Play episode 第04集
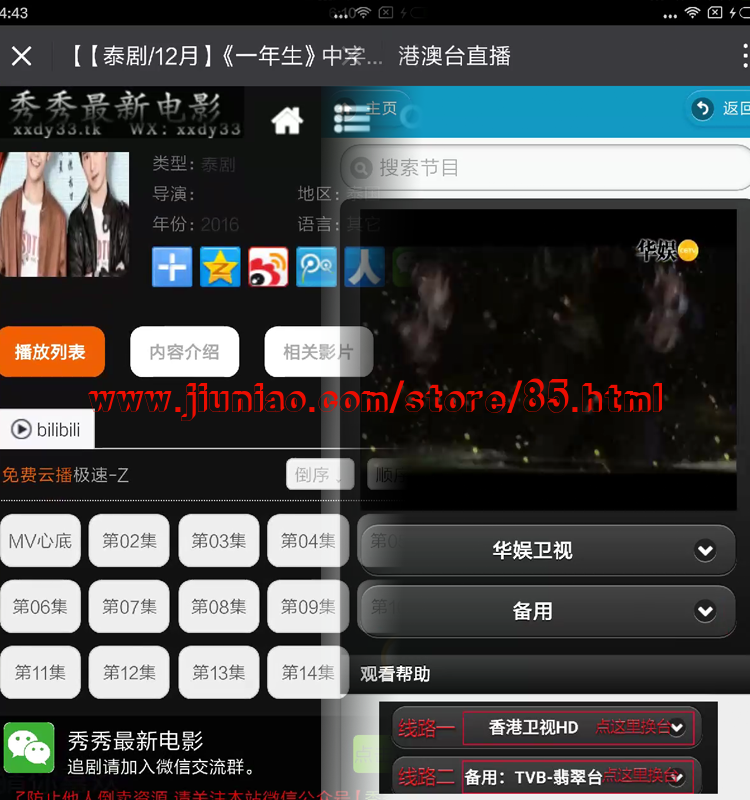The width and height of the screenshot is (750, 800). pos(308,541)
